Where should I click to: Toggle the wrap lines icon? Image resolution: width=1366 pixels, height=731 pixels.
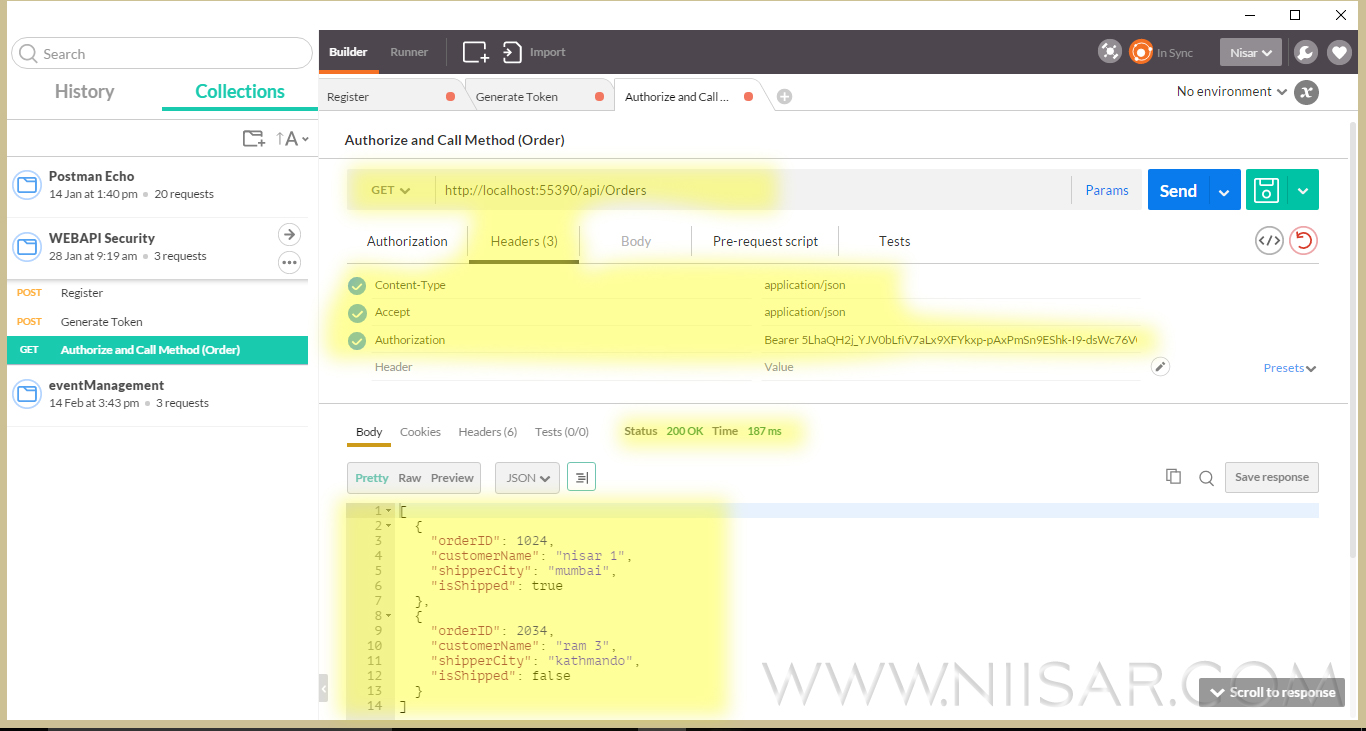tap(582, 478)
